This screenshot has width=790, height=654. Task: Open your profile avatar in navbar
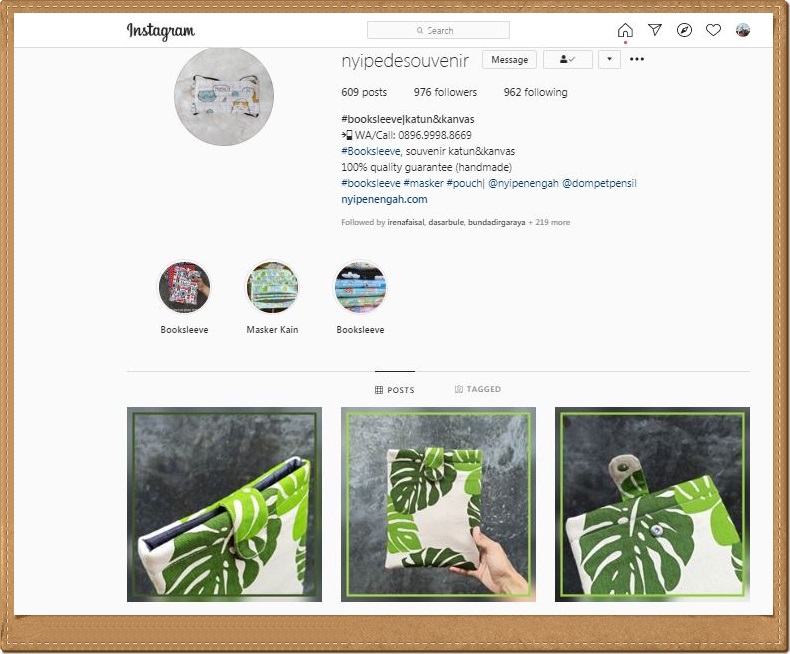tap(743, 30)
